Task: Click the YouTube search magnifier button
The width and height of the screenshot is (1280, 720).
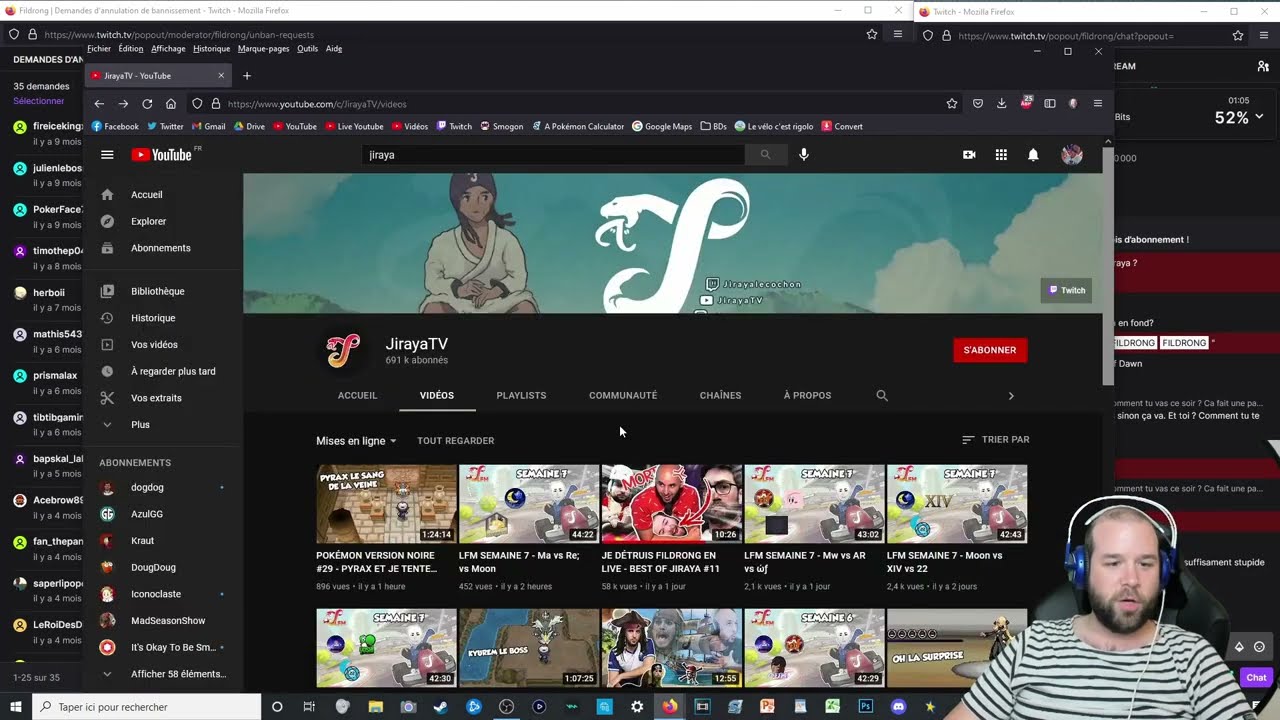Action: coord(765,155)
